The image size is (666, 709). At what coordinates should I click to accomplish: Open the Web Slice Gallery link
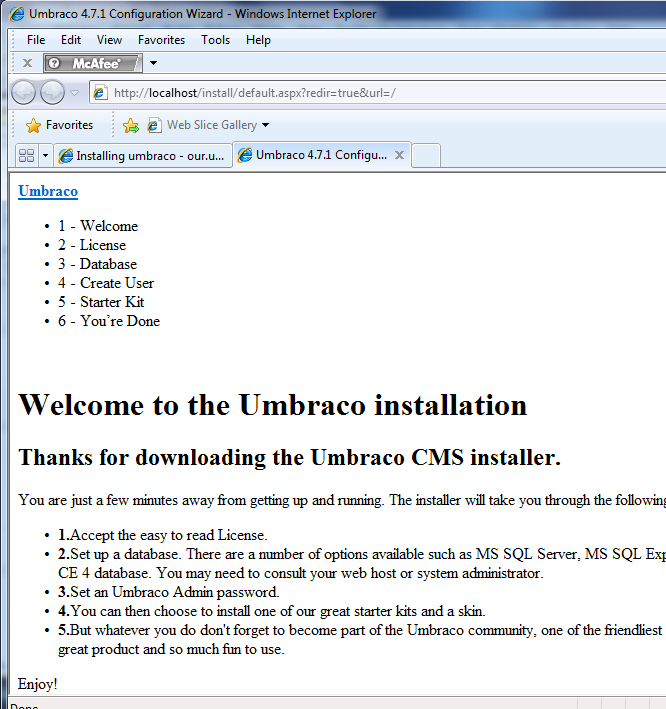coord(212,125)
